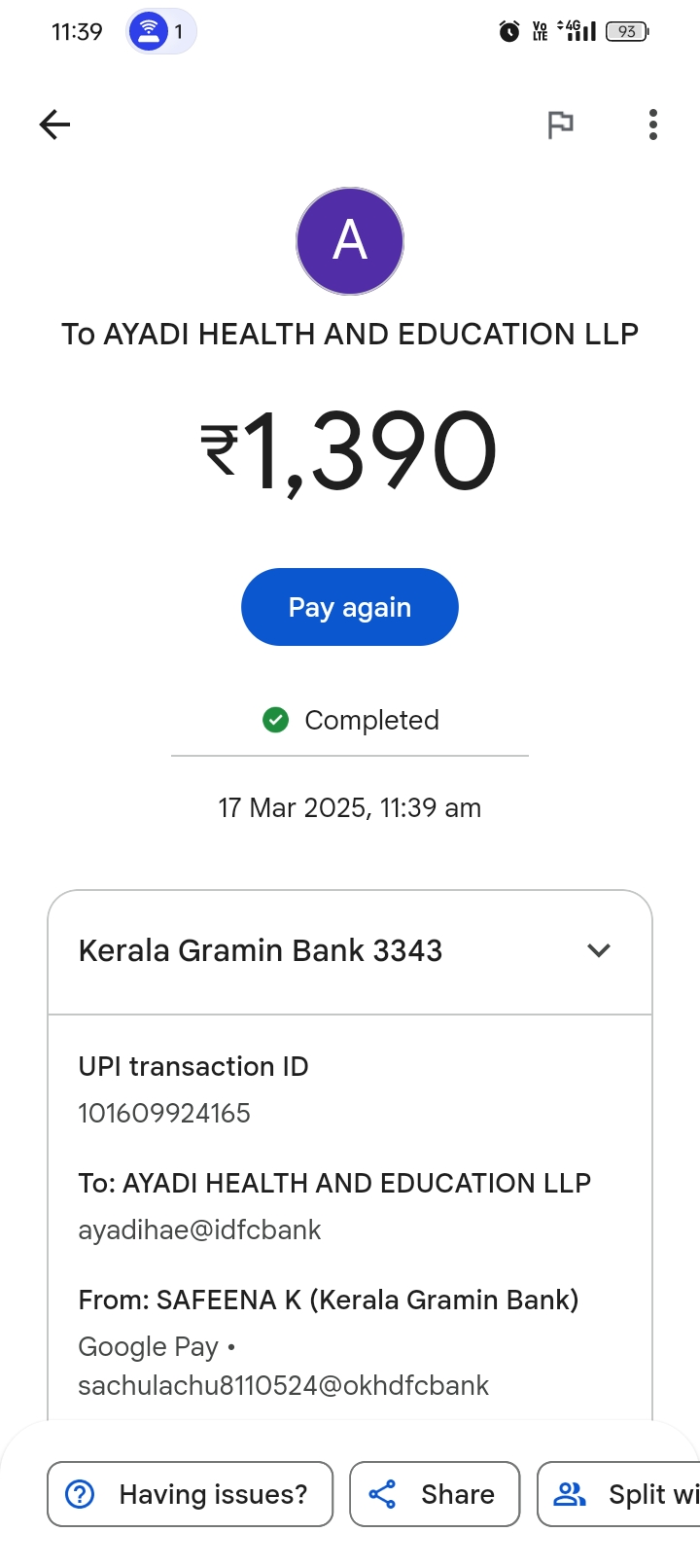This screenshot has width=700, height=1568.
Task: Tap the share network icon
Action: (x=383, y=1494)
